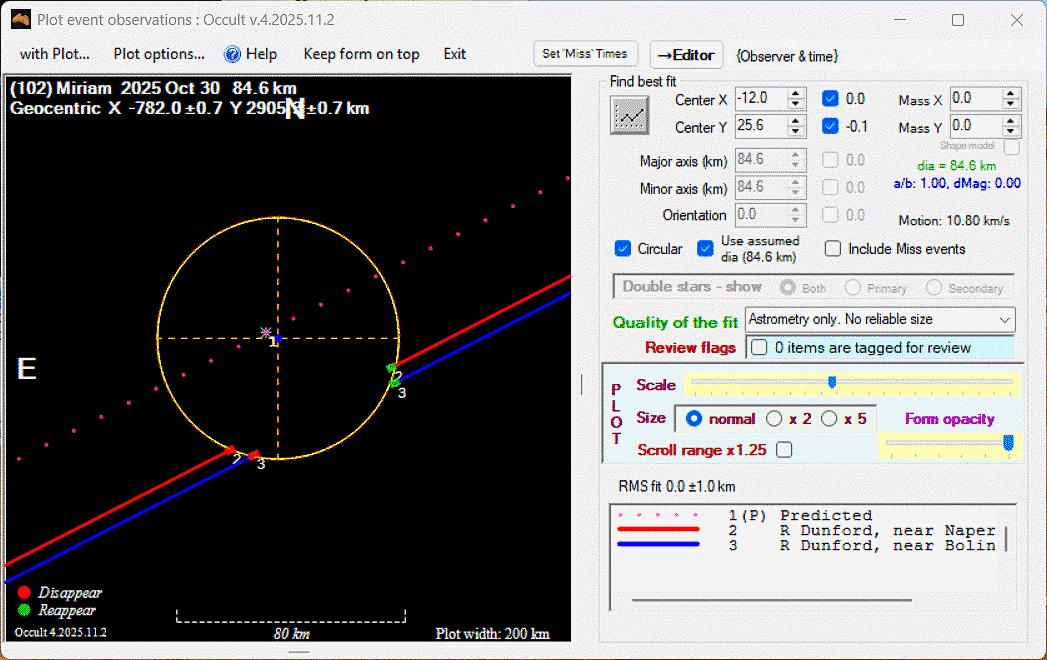Decrease Center Y with down spinner arrow

point(796,132)
